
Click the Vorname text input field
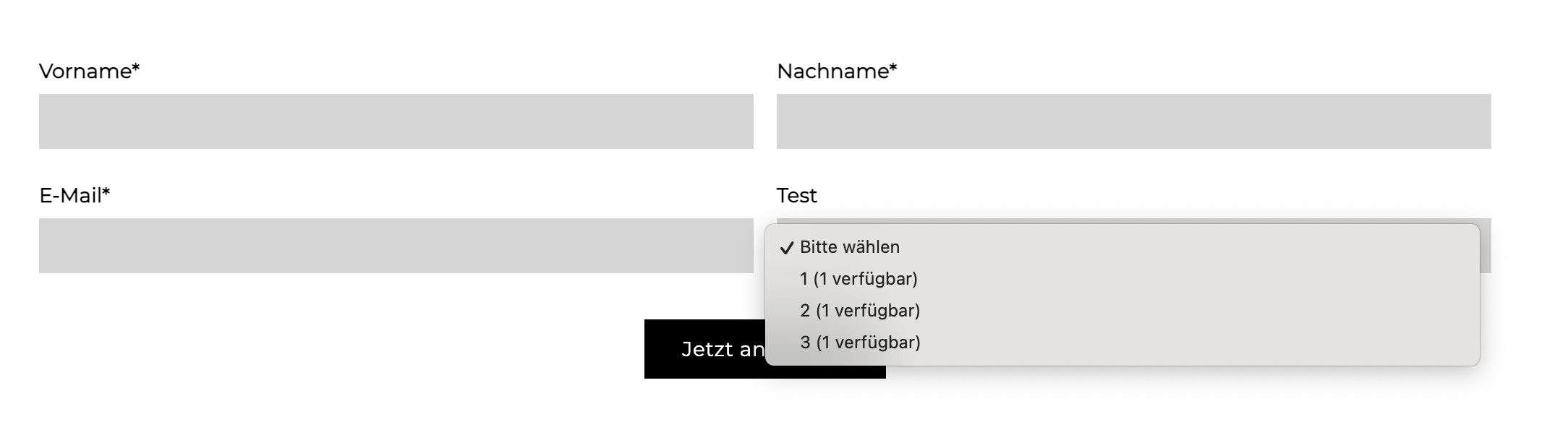click(x=396, y=121)
